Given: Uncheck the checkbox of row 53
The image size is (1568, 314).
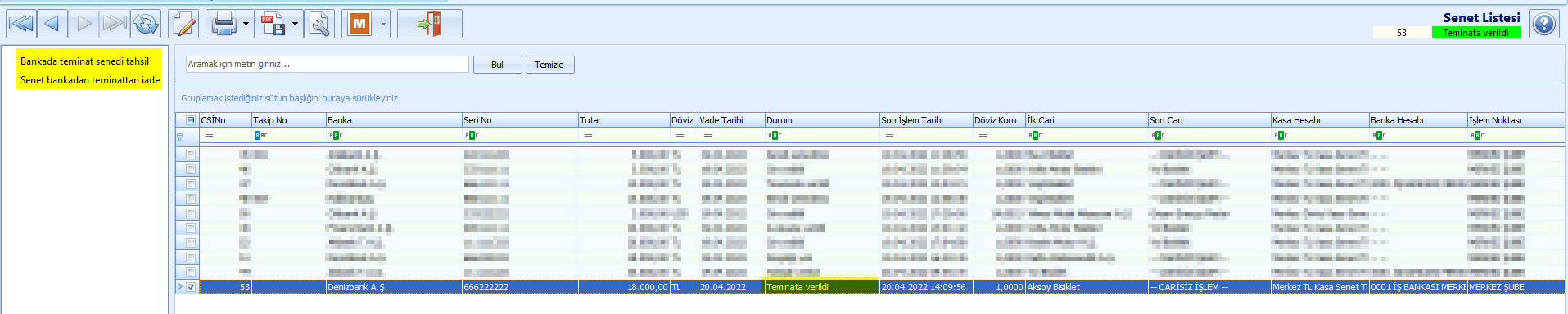Looking at the screenshot, I should click(x=191, y=287).
